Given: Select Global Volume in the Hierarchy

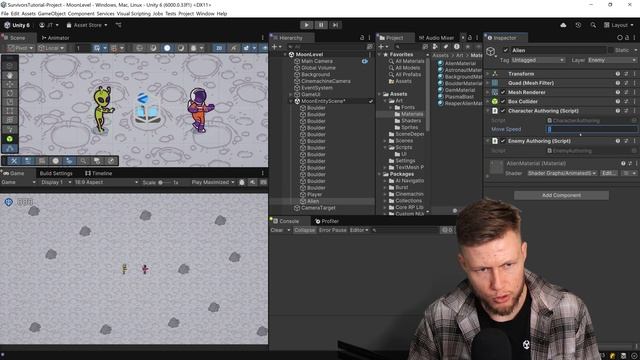Looking at the screenshot, I should tap(318, 68).
